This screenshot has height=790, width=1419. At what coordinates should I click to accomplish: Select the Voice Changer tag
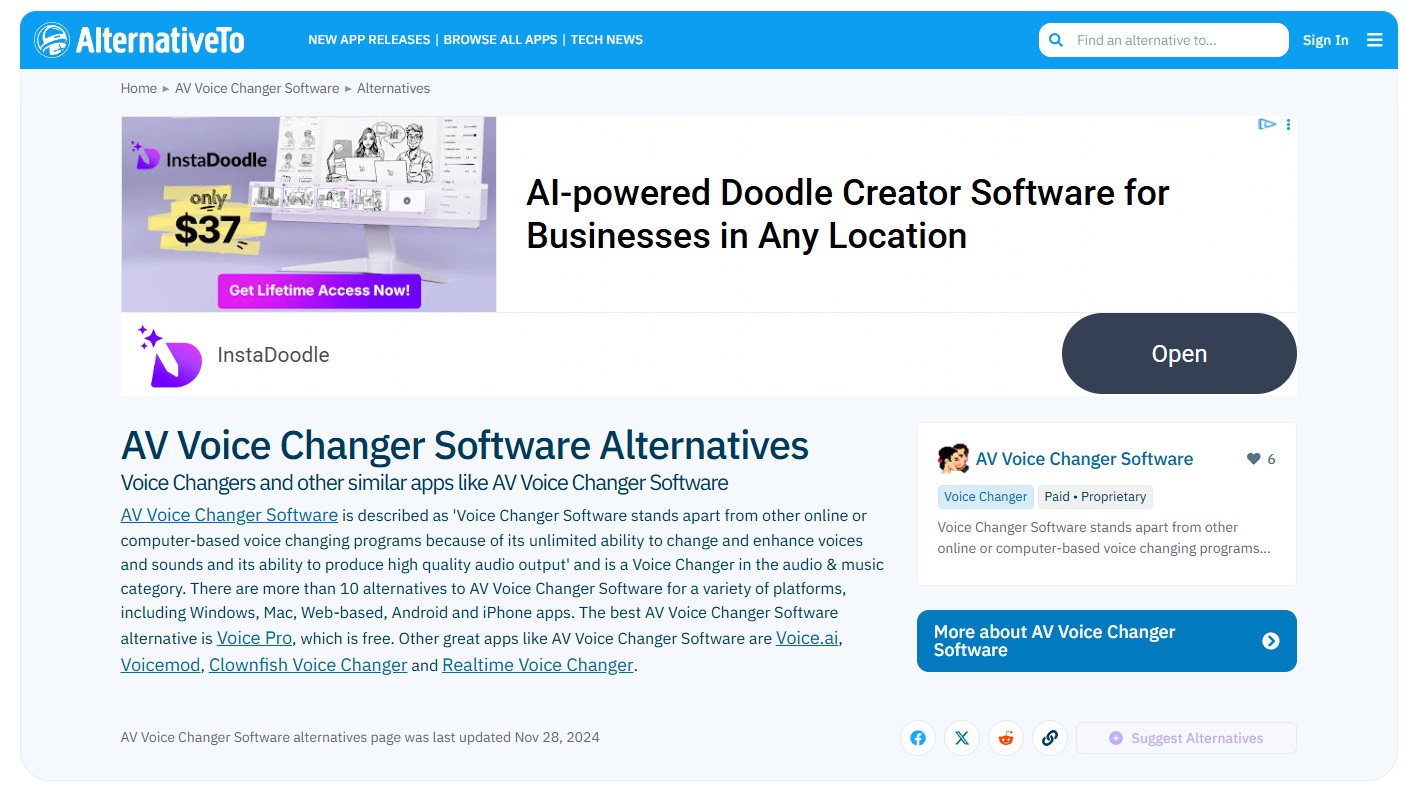tap(986, 497)
